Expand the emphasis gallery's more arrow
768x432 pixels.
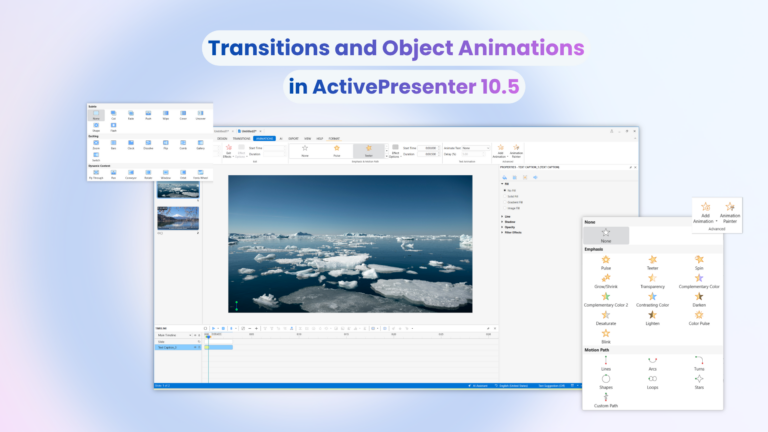tap(387, 156)
